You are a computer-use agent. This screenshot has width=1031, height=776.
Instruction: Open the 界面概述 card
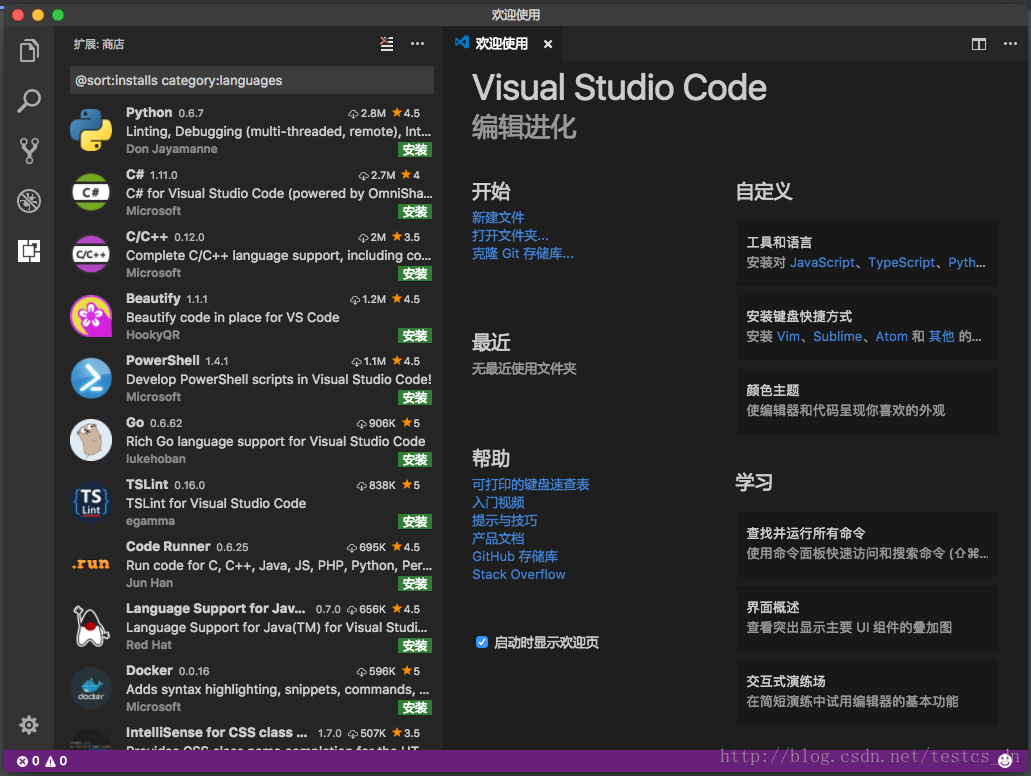pos(867,618)
